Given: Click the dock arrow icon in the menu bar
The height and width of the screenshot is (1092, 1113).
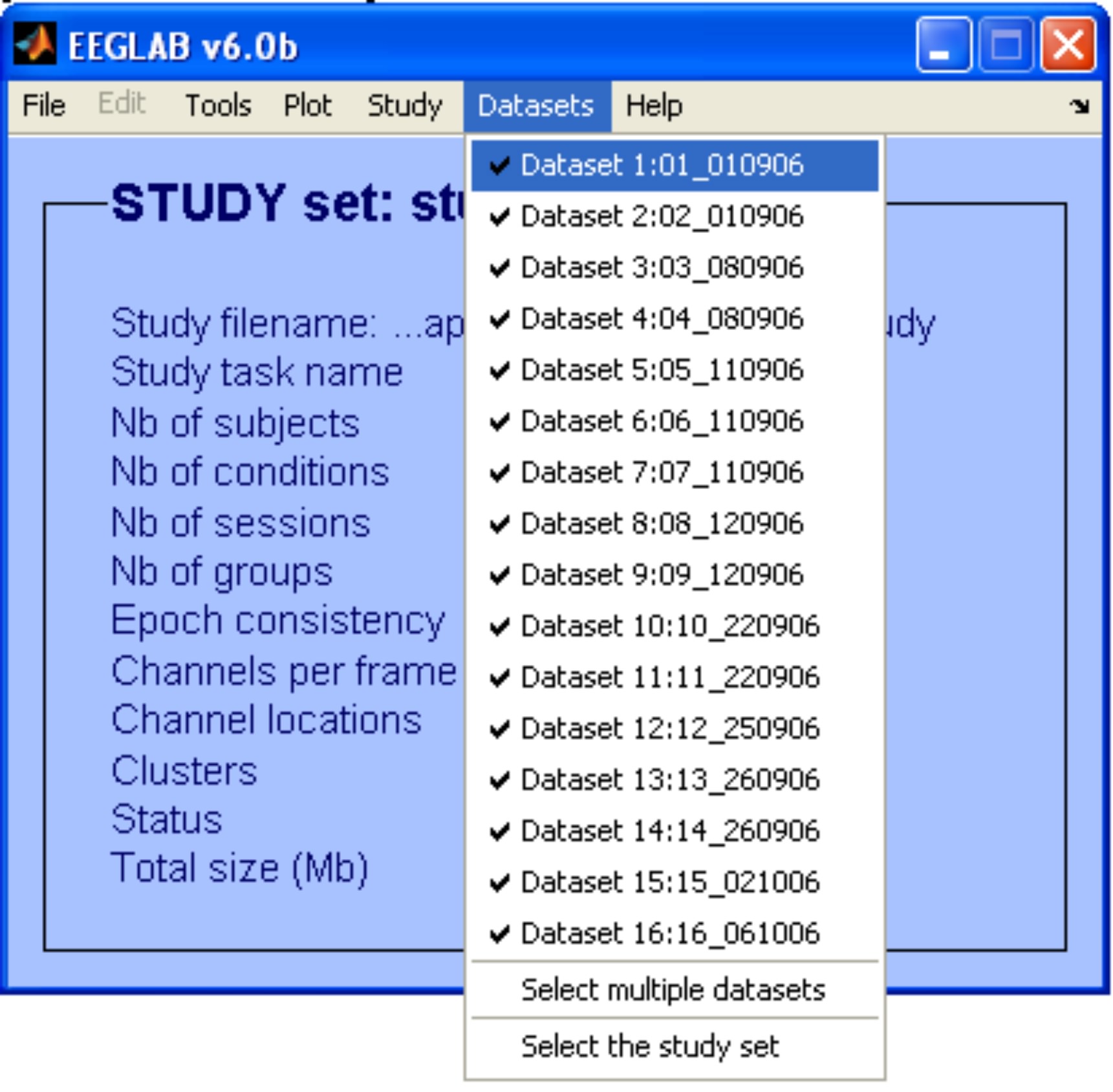Looking at the screenshot, I should pyautogui.click(x=1079, y=106).
